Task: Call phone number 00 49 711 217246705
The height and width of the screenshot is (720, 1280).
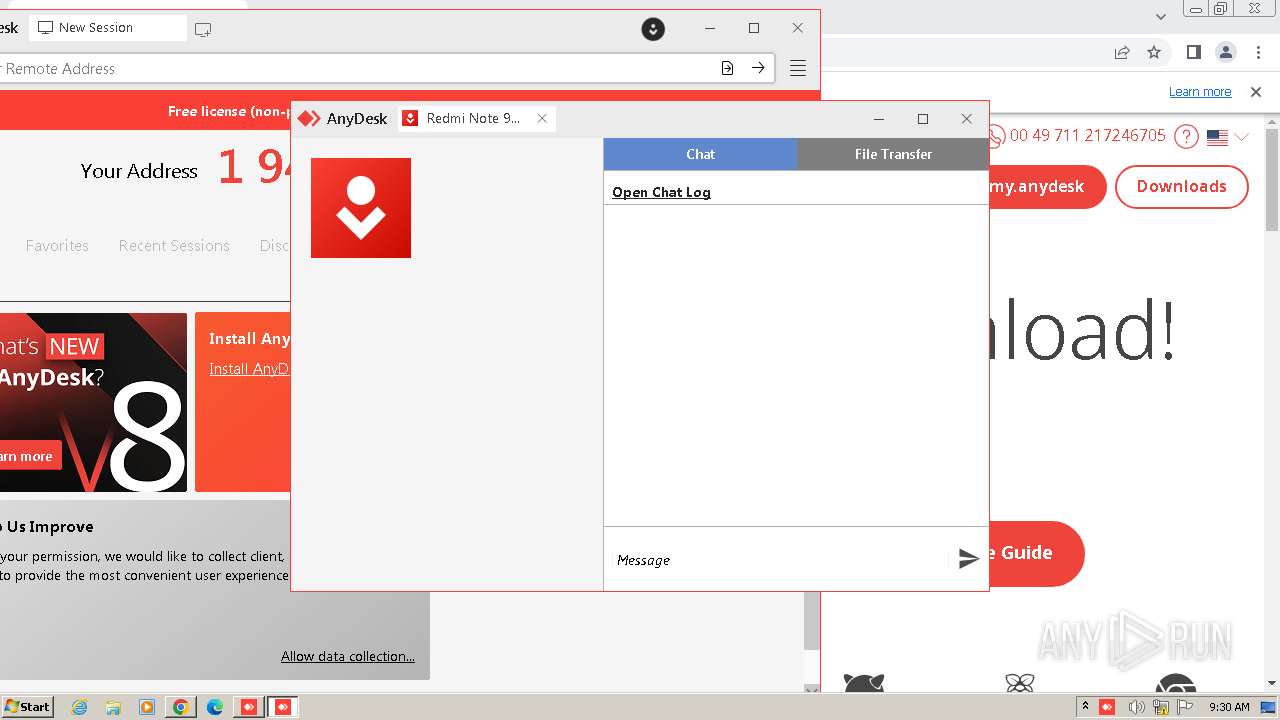Action: tap(1087, 136)
